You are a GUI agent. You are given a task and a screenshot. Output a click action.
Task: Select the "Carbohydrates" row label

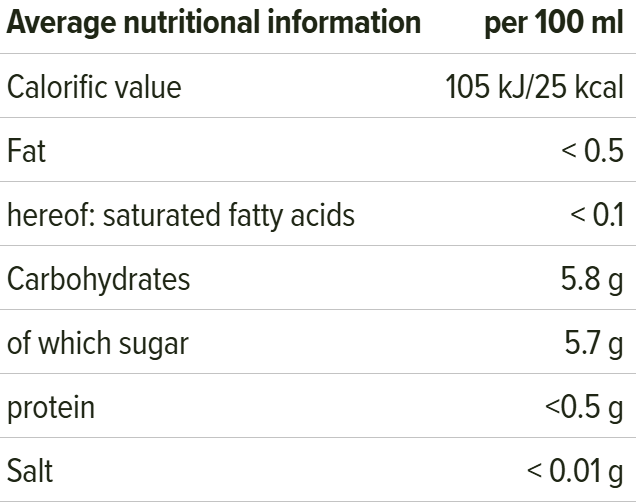coord(98,279)
